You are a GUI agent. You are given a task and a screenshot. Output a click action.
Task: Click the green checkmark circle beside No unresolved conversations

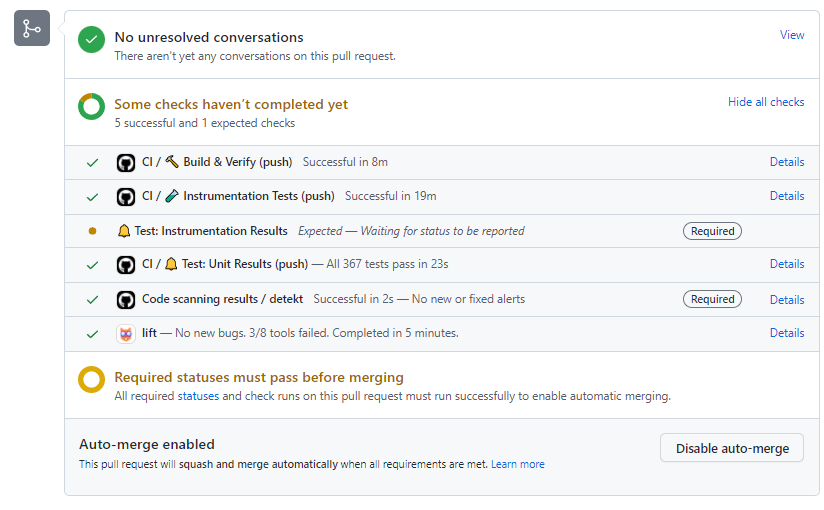tap(91, 39)
